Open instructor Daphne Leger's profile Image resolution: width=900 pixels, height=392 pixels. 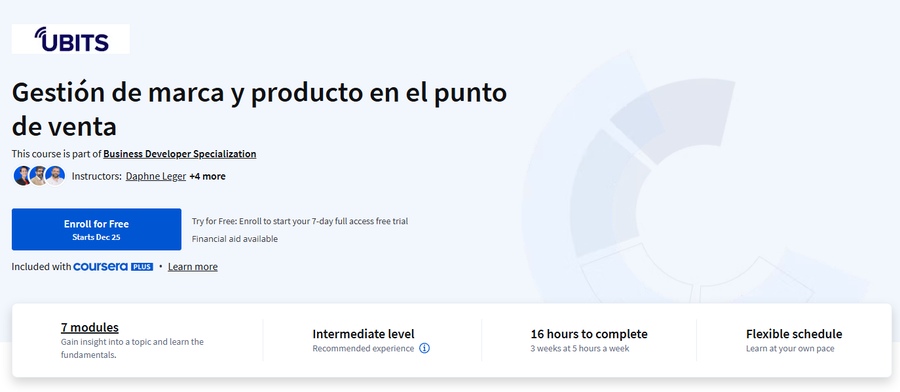pos(156,176)
